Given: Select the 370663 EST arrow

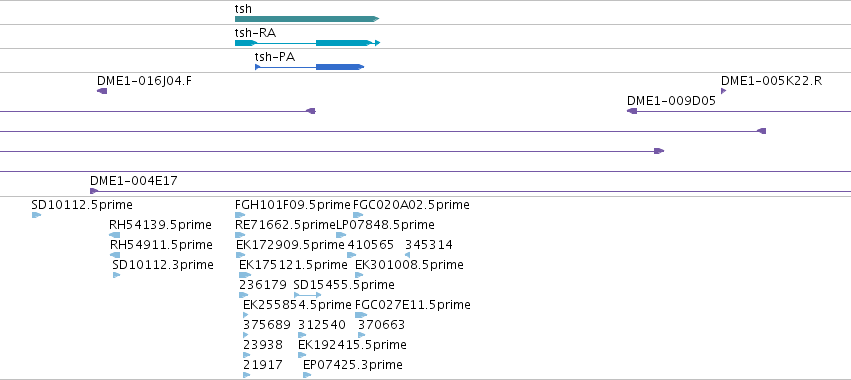Looking at the screenshot, I should [361, 335].
